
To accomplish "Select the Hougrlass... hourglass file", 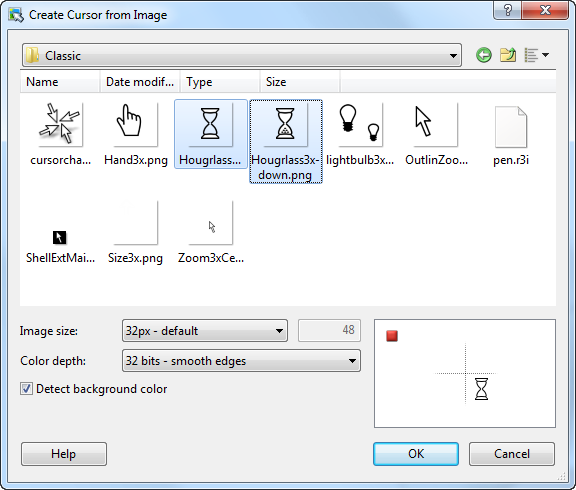I will tap(210, 134).
